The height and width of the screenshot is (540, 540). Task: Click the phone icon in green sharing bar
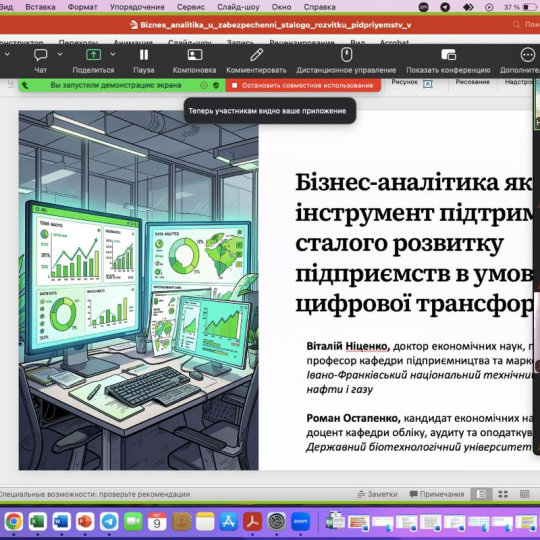pos(25,85)
